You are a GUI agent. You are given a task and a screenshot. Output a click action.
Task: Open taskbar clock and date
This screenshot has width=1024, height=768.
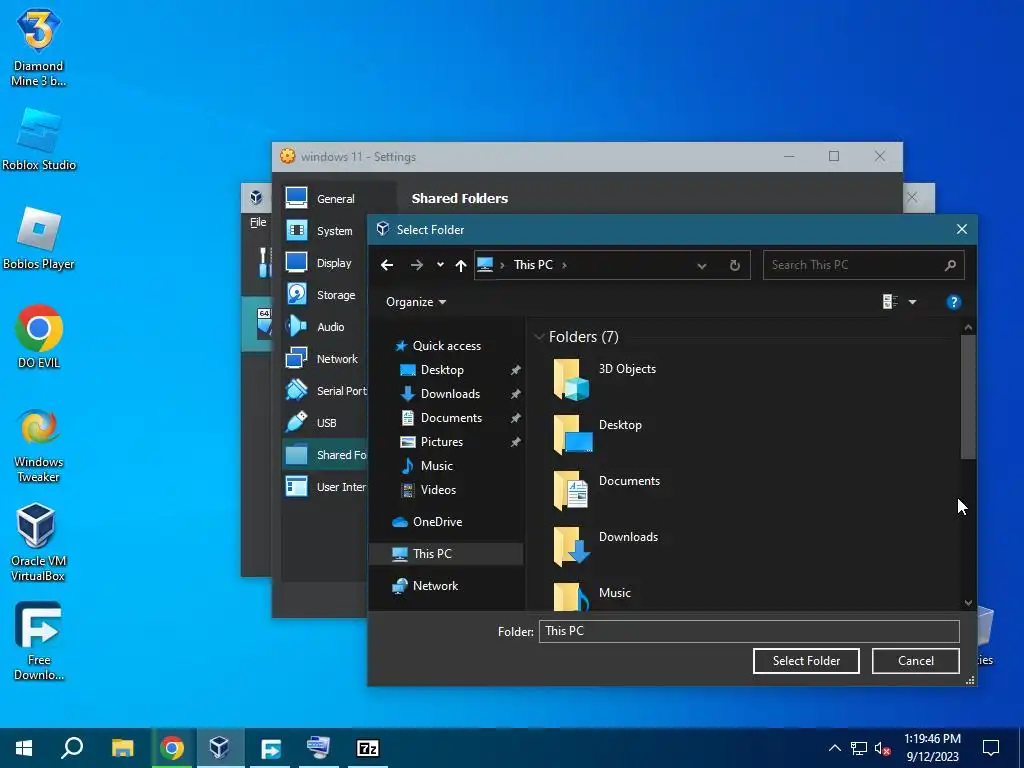933,748
